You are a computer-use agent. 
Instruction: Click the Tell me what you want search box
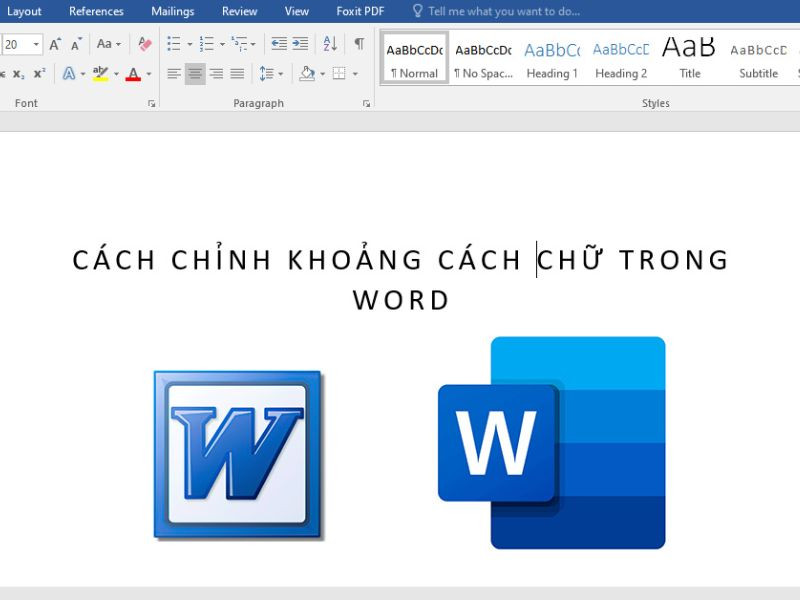tap(504, 11)
